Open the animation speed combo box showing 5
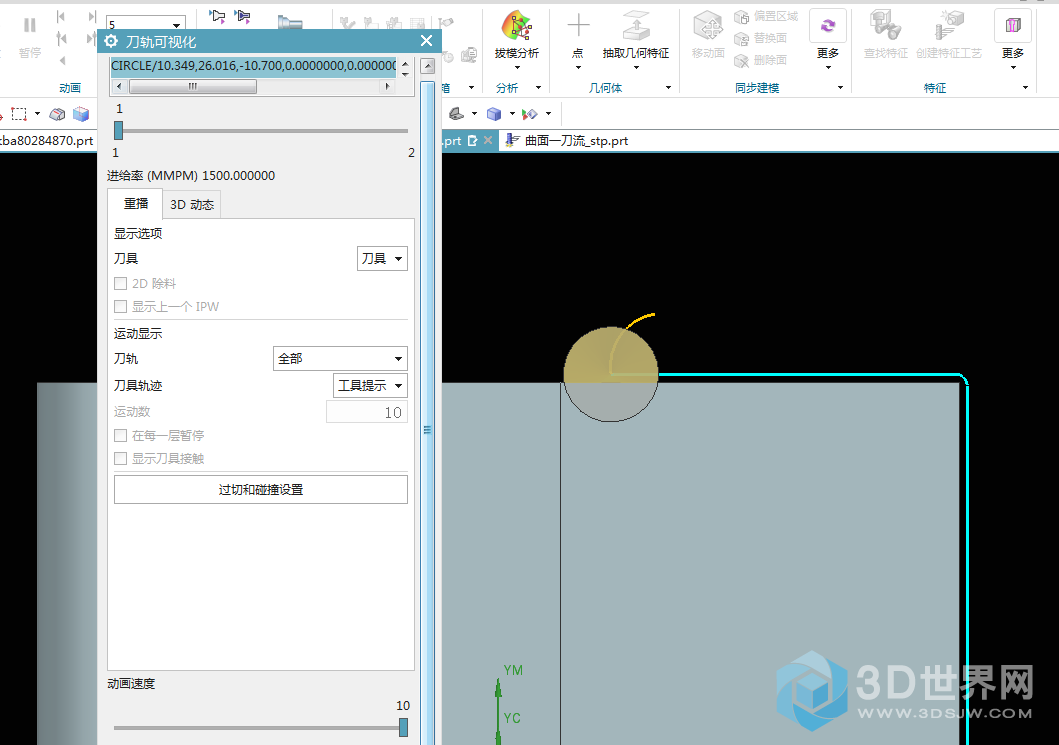Screen dimensions: 1059x745 coord(145,24)
